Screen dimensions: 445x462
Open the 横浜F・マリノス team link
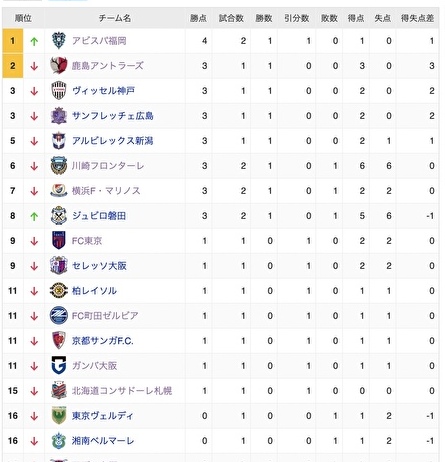click(106, 191)
